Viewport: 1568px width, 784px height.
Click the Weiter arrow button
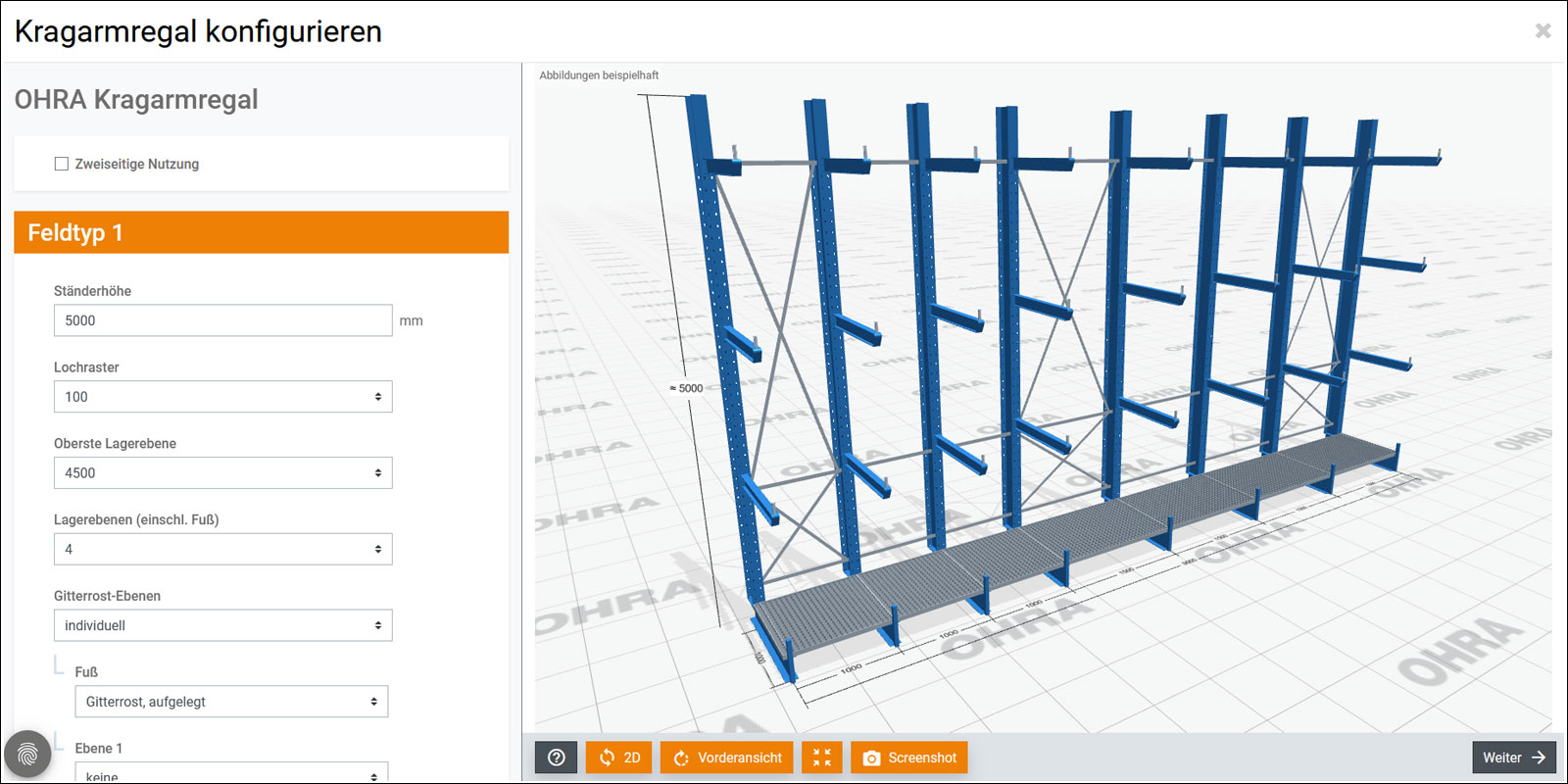(1513, 758)
